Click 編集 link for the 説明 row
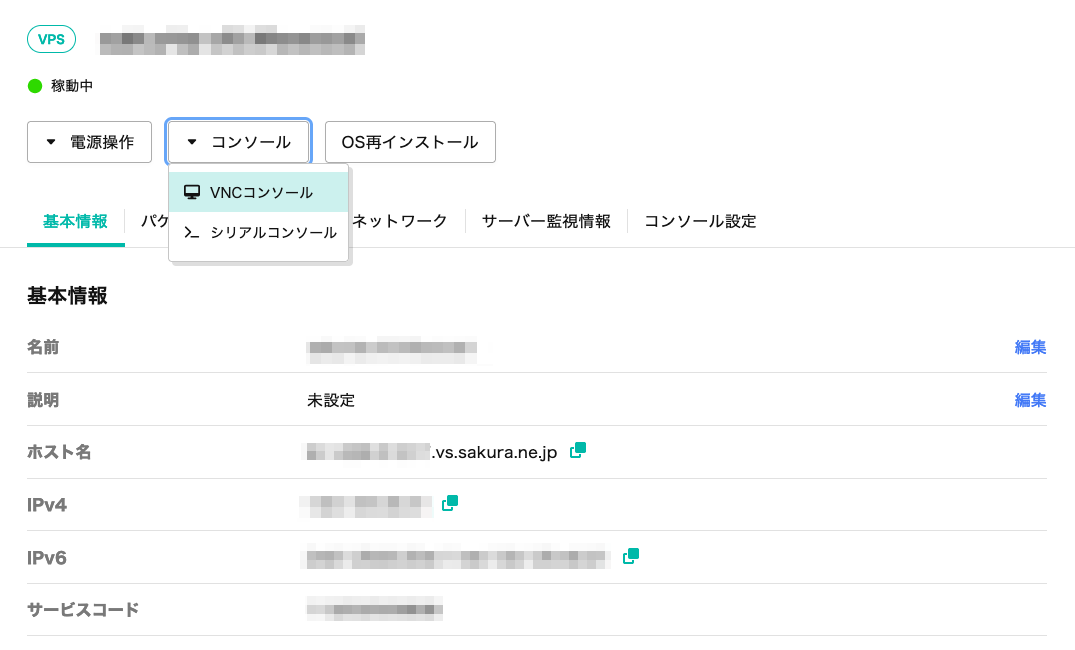The height and width of the screenshot is (650, 1075). [x=1030, y=400]
